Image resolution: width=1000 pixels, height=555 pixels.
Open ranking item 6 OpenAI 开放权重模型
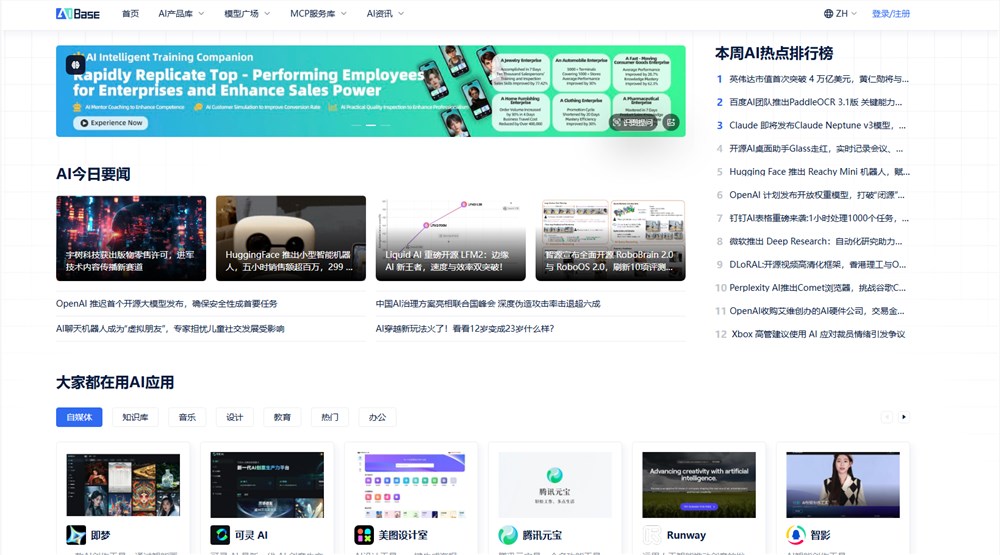pyautogui.click(x=812, y=195)
